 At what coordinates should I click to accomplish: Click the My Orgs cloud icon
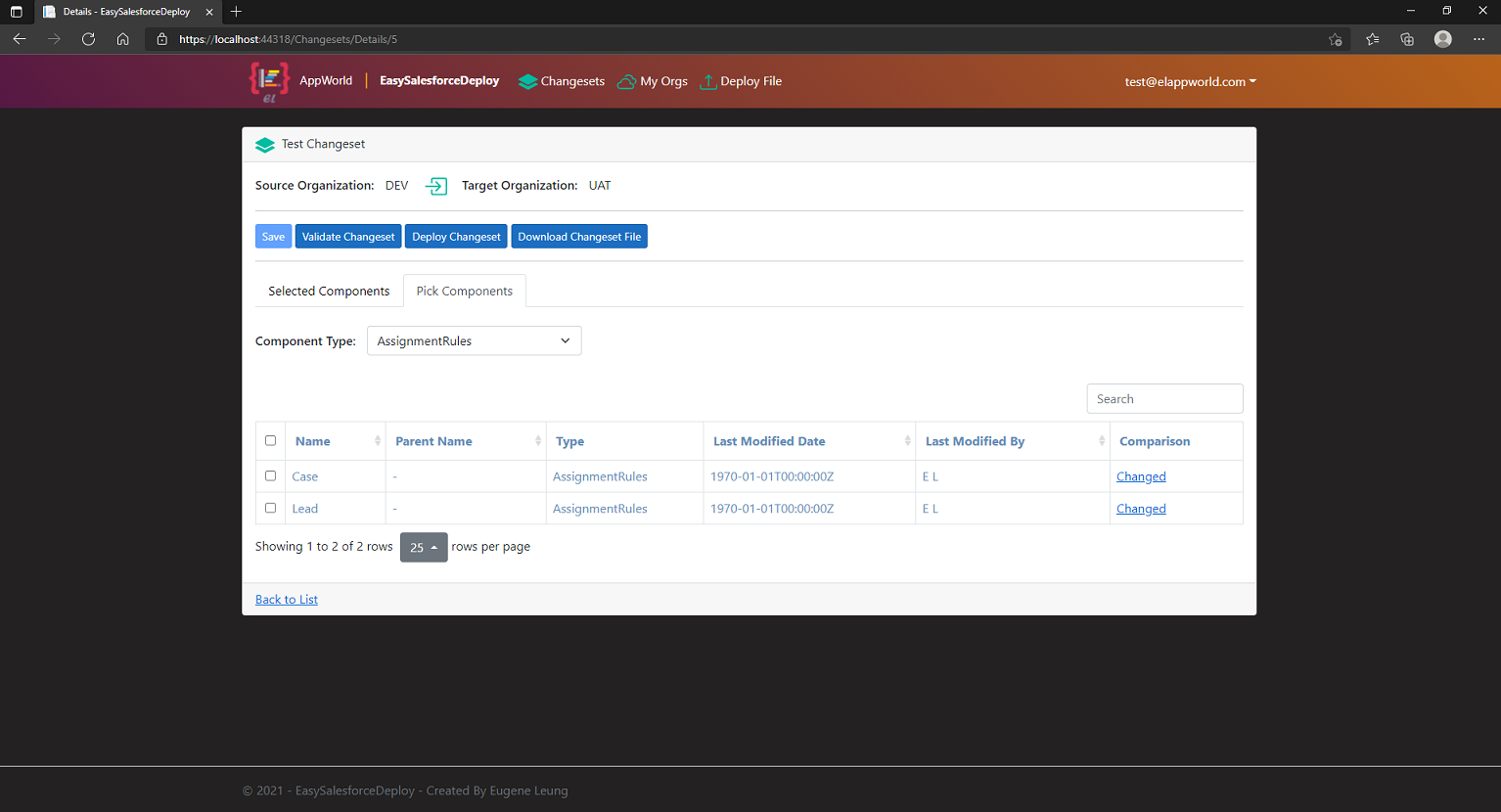[626, 82]
